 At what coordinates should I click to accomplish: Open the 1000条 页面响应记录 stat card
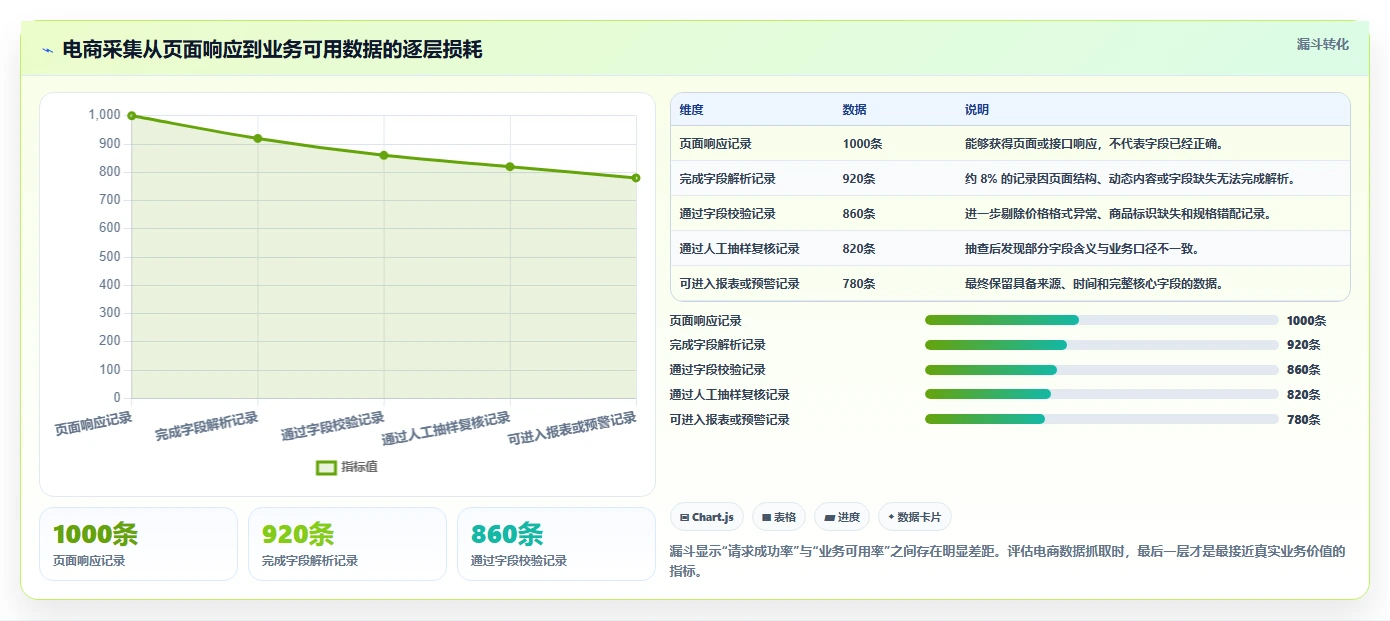tap(138, 544)
